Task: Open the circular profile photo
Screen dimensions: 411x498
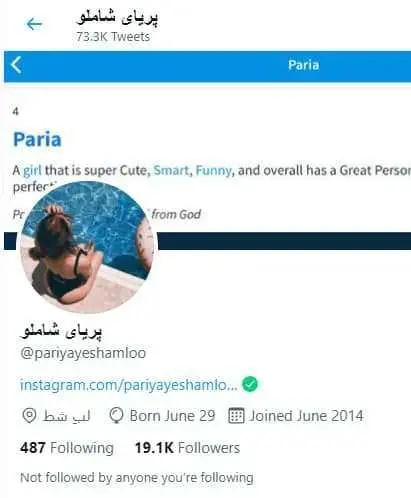Action: (x=87, y=247)
